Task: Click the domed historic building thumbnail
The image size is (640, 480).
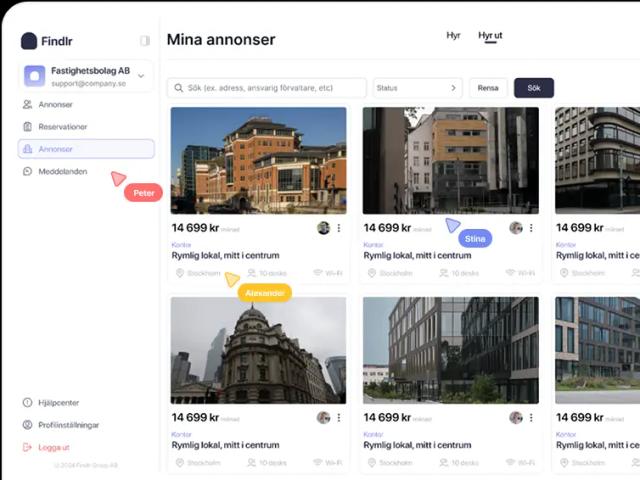Action: coord(258,349)
